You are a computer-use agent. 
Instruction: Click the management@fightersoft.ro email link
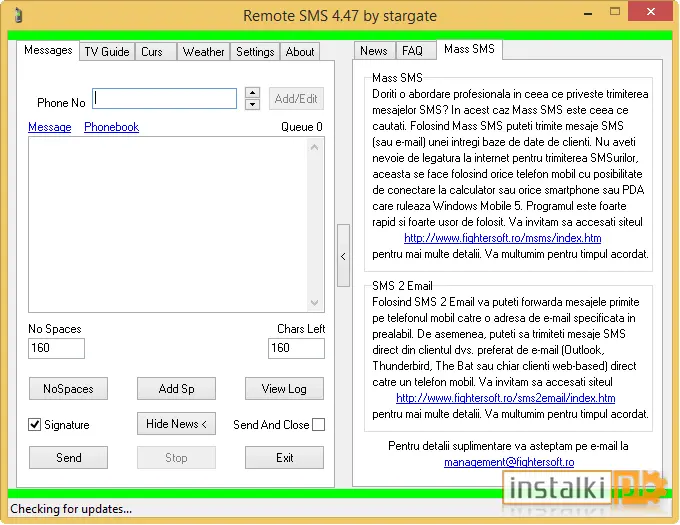tap(509, 462)
